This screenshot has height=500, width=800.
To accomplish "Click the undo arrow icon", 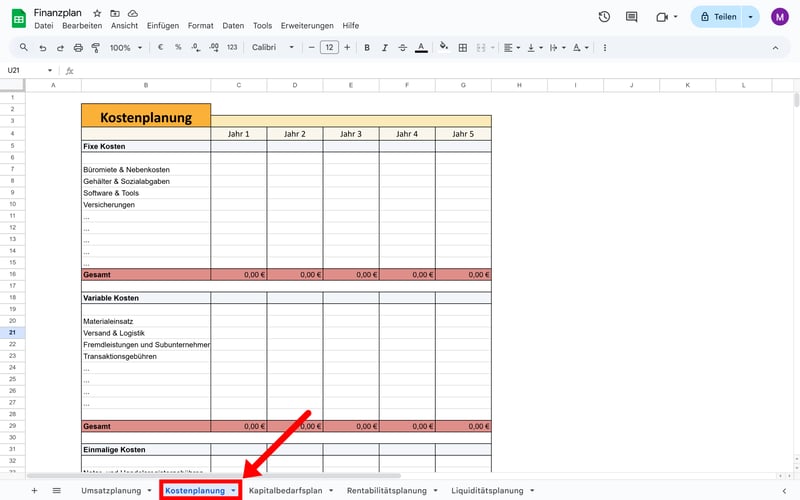I will click(x=42, y=47).
